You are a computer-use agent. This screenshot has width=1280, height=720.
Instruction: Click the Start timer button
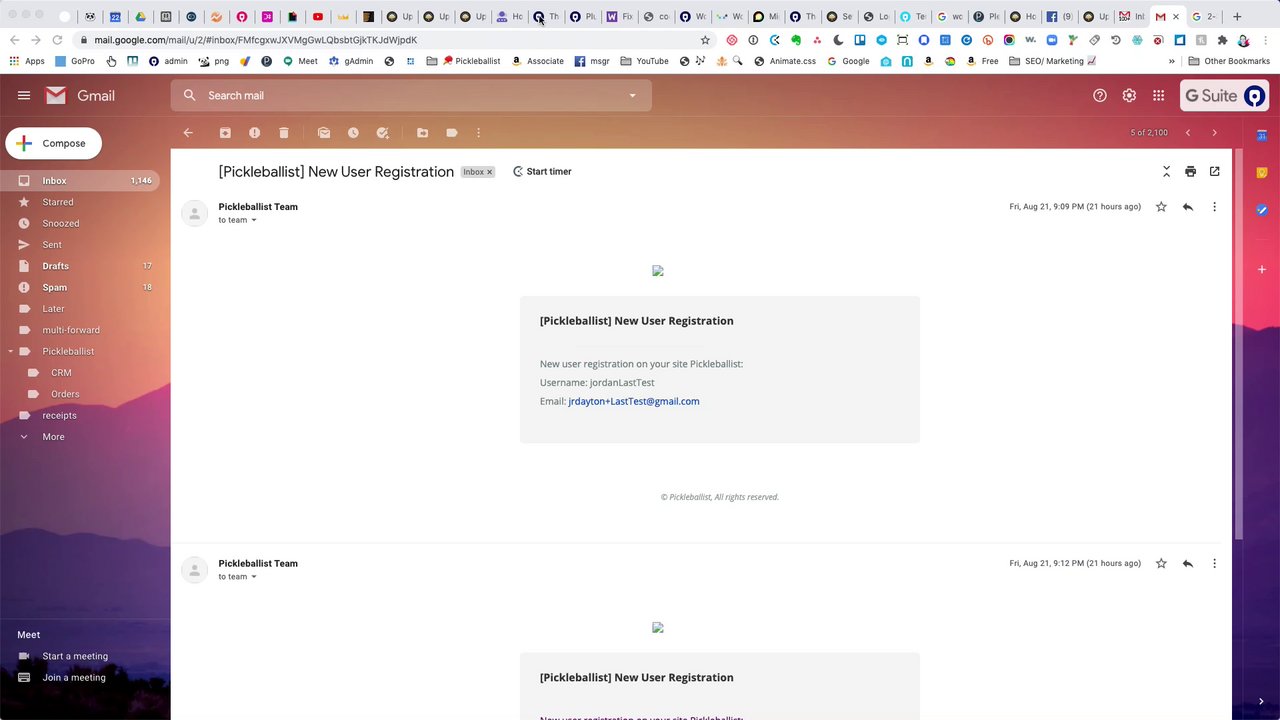(x=542, y=172)
